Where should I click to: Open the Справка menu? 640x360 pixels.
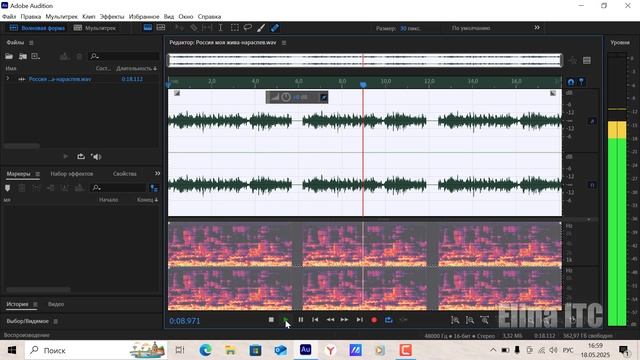(209, 17)
